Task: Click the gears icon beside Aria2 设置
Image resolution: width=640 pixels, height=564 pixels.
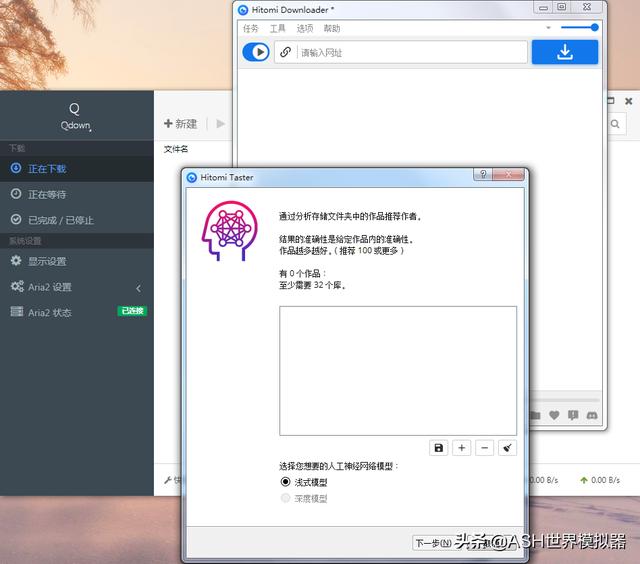Action: (17, 286)
